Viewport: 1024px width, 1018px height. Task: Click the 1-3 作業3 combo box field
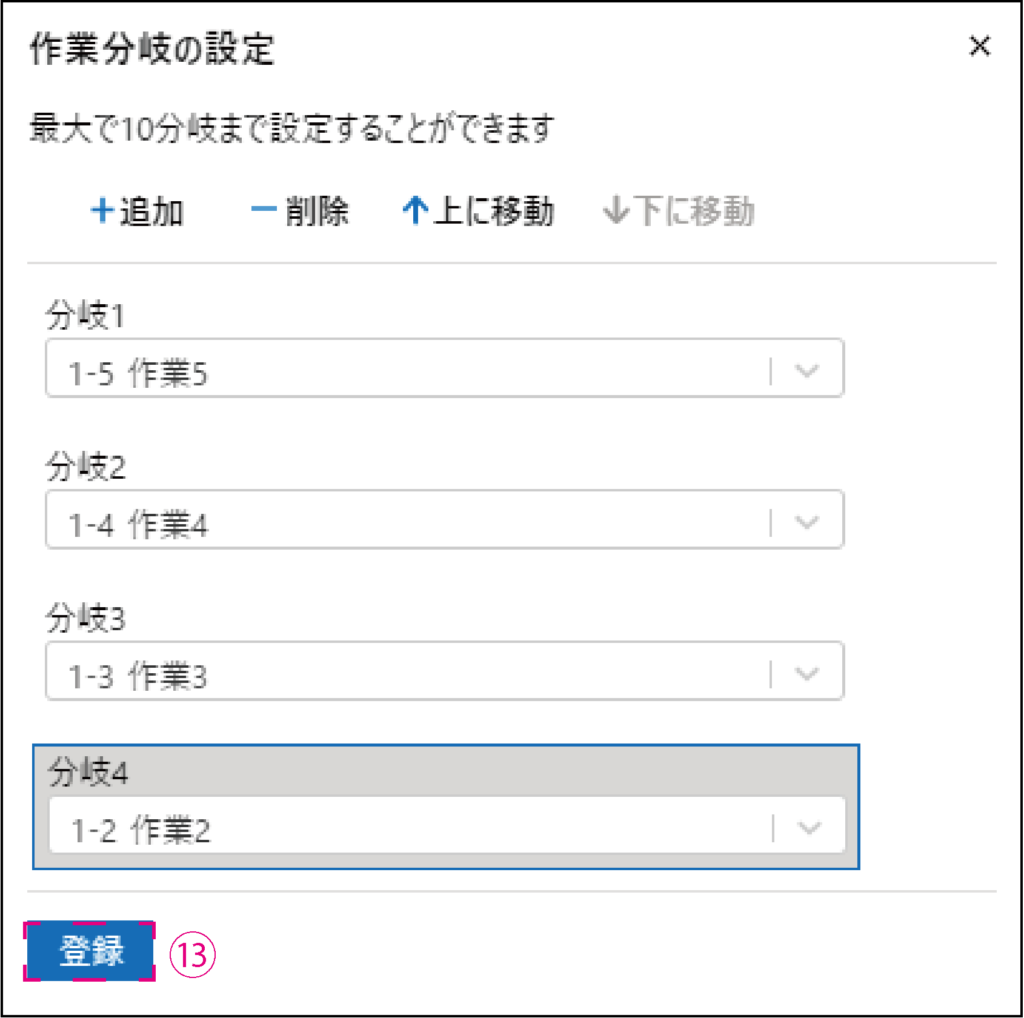[x=400, y=675]
